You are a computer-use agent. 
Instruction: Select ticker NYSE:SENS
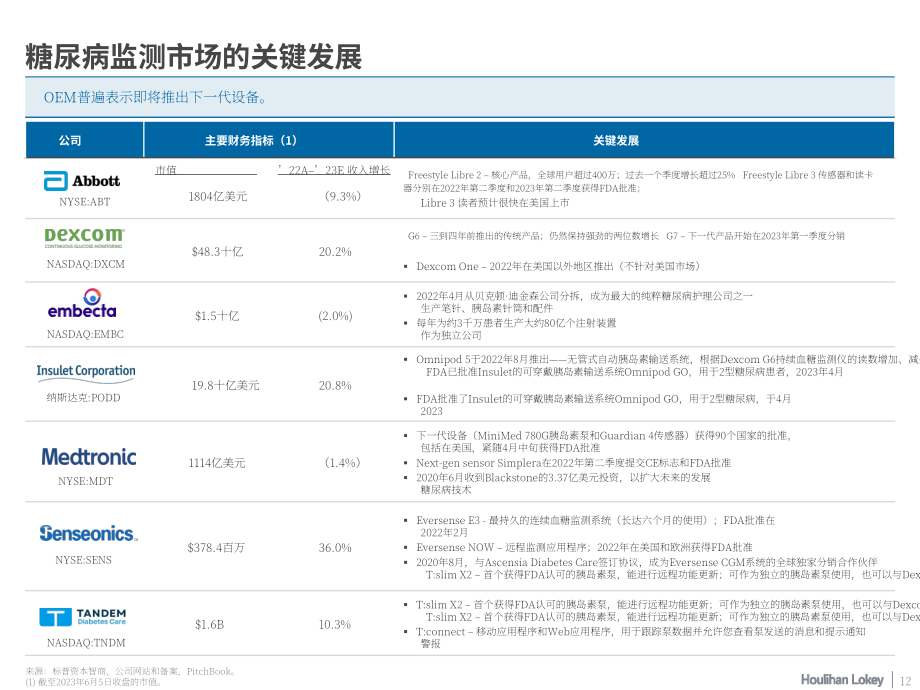click(x=83, y=560)
